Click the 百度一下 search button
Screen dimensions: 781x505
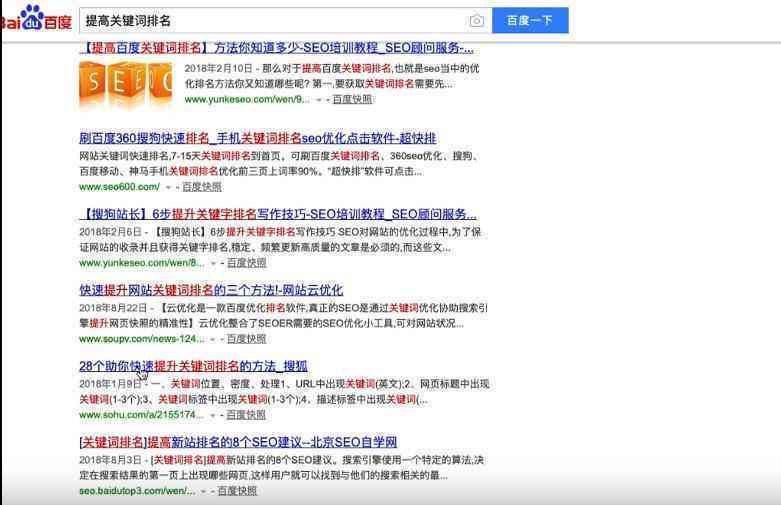pos(530,20)
